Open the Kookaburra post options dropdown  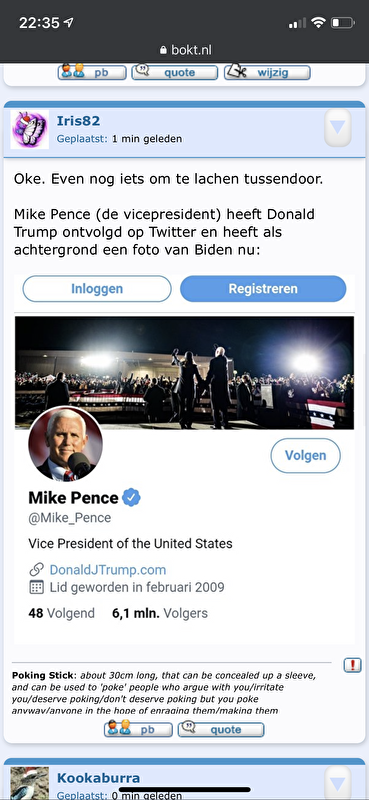coord(338,782)
